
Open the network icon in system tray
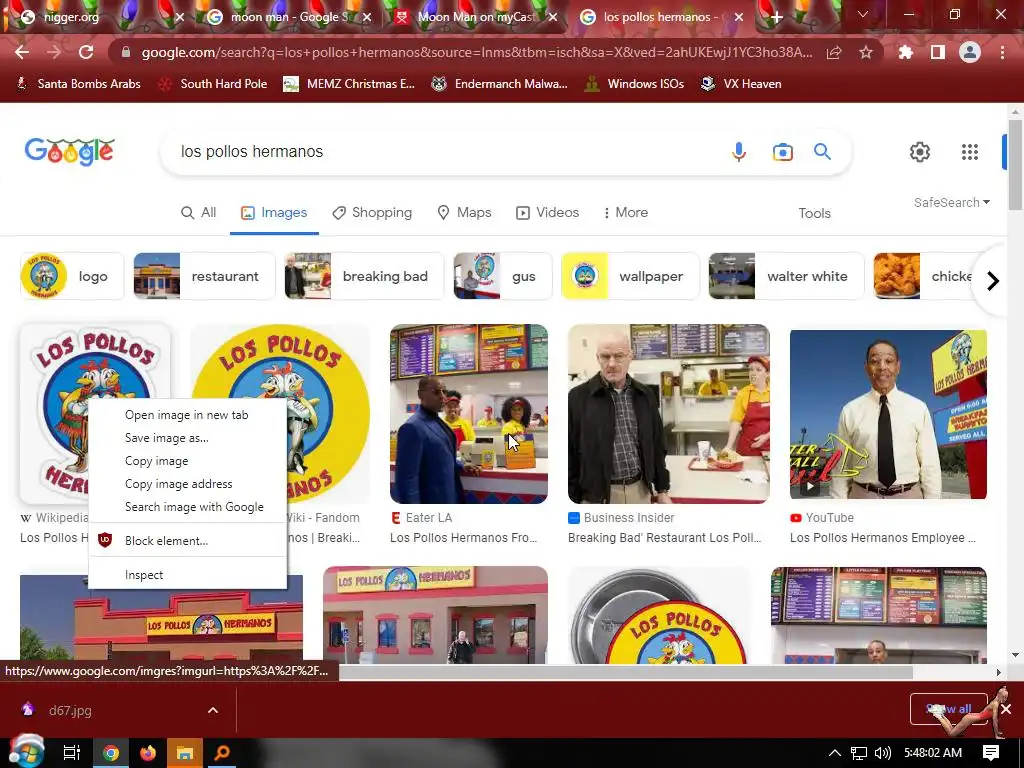(859, 753)
